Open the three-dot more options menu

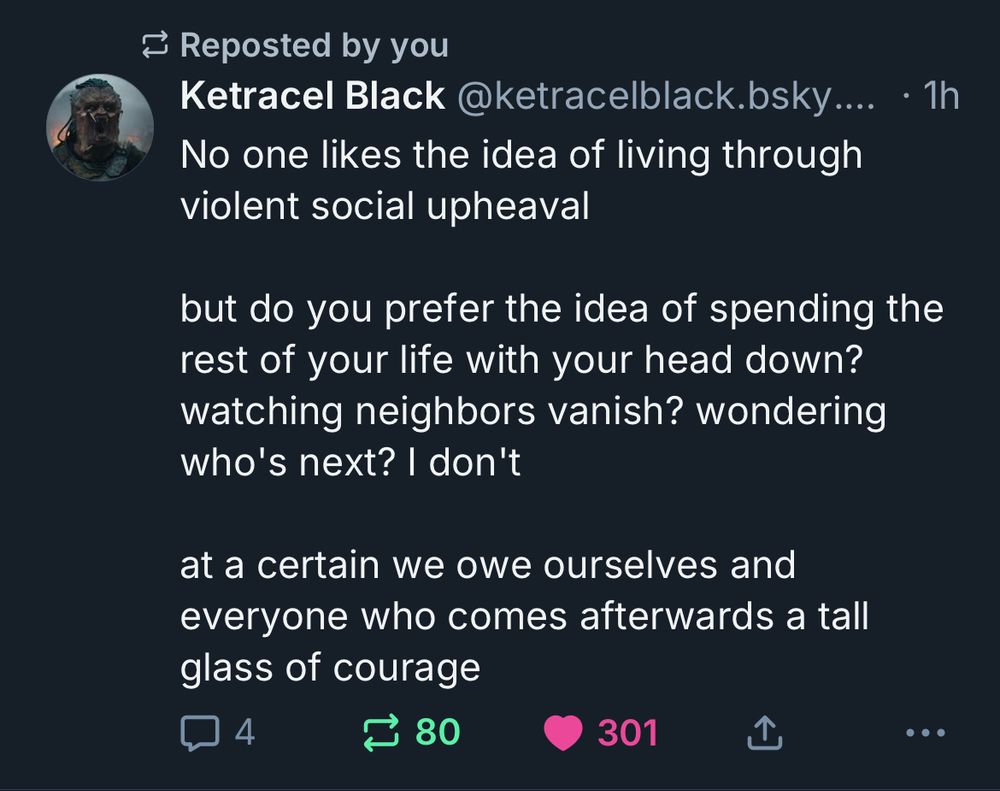coord(923,734)
